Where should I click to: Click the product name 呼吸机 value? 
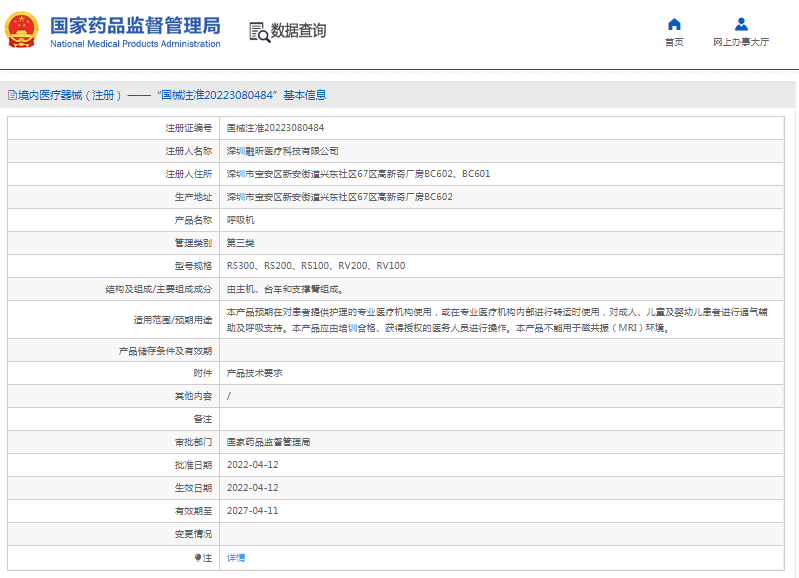[241, 220]
